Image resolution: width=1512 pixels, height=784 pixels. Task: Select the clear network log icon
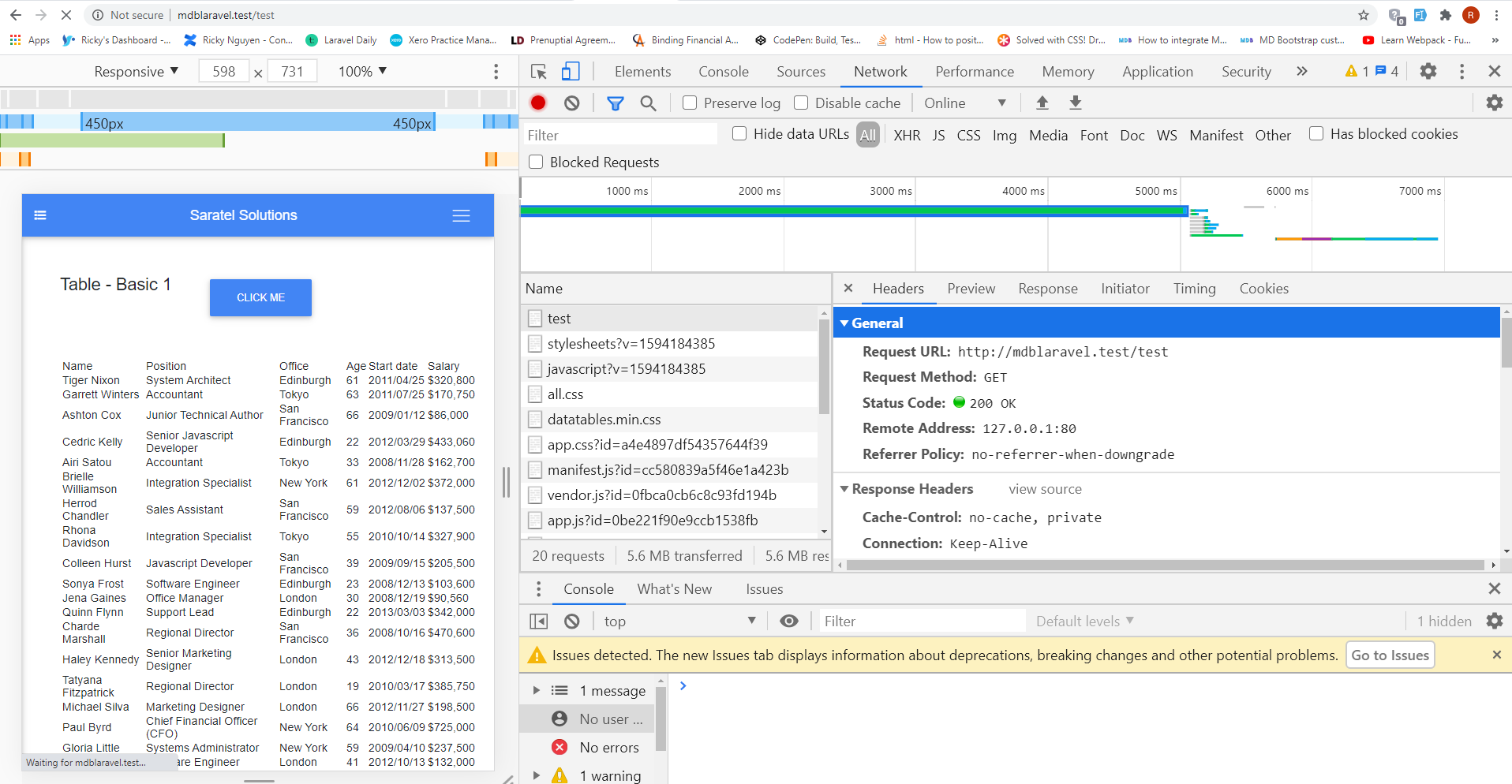(x=571, y=103)
